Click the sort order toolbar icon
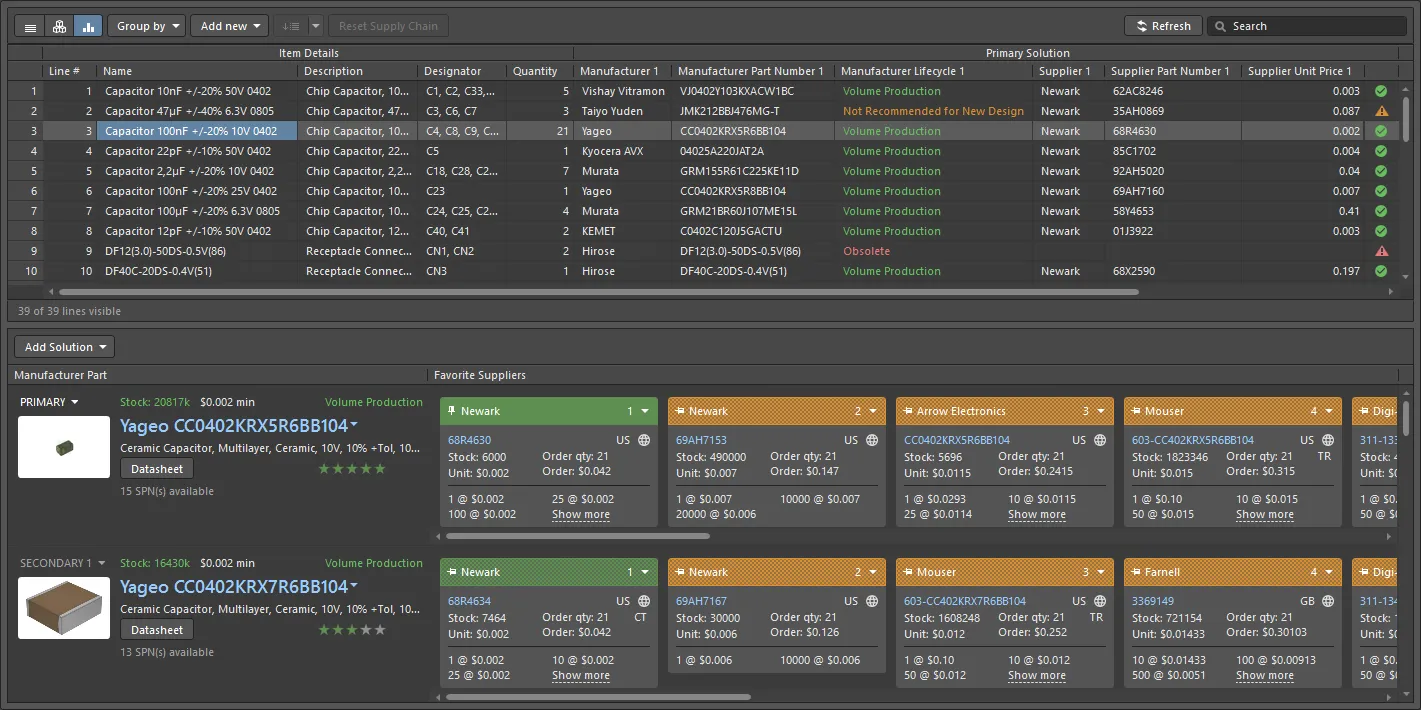This screenshot has height=710, width=1421. [291, 26]
